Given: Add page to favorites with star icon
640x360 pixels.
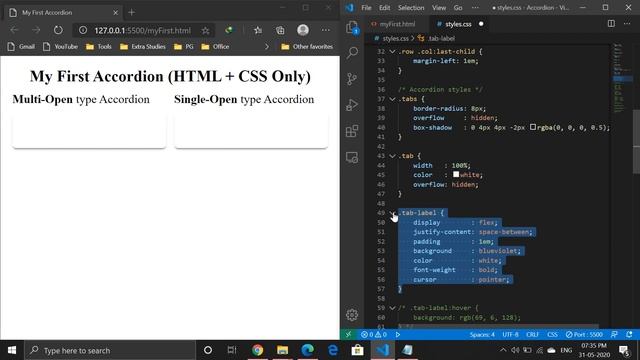Looking at the screenshot, I should point(205,31).
